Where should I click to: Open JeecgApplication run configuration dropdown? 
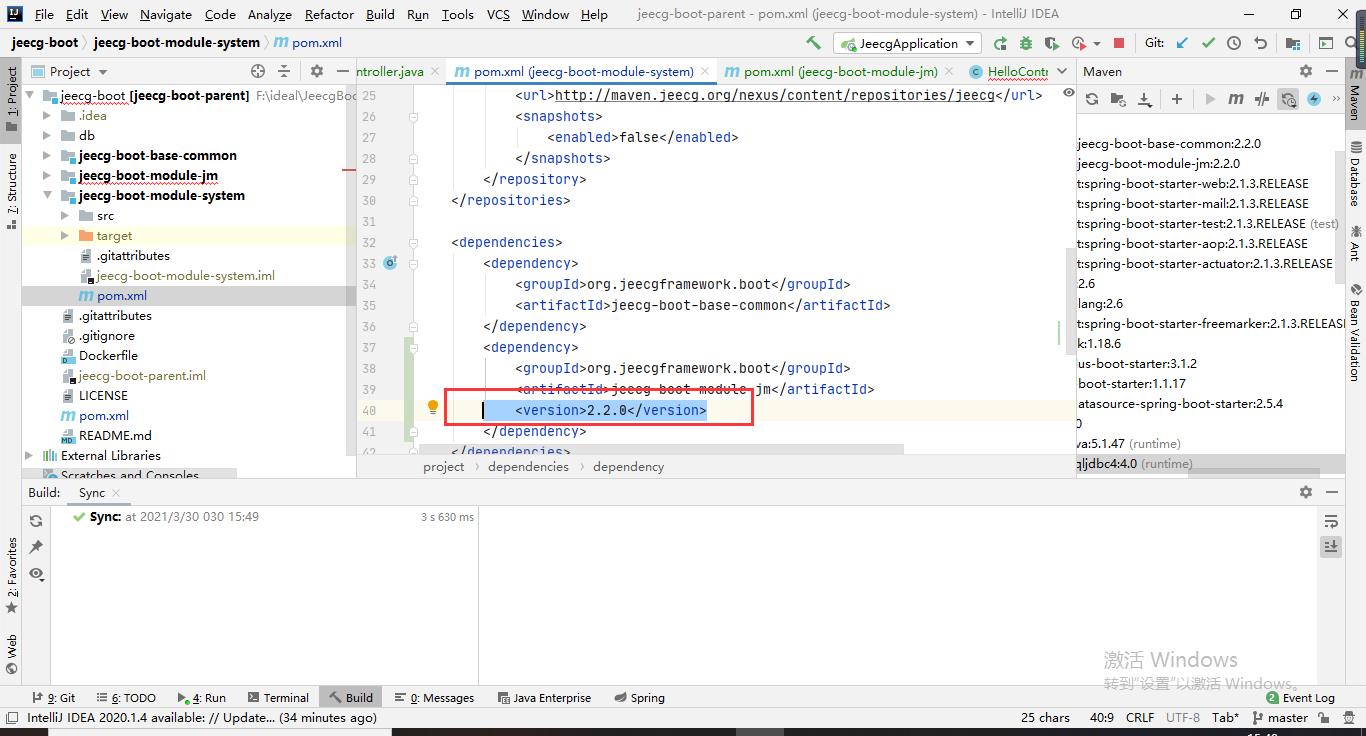pyautogui.click(x=909, y=43)
